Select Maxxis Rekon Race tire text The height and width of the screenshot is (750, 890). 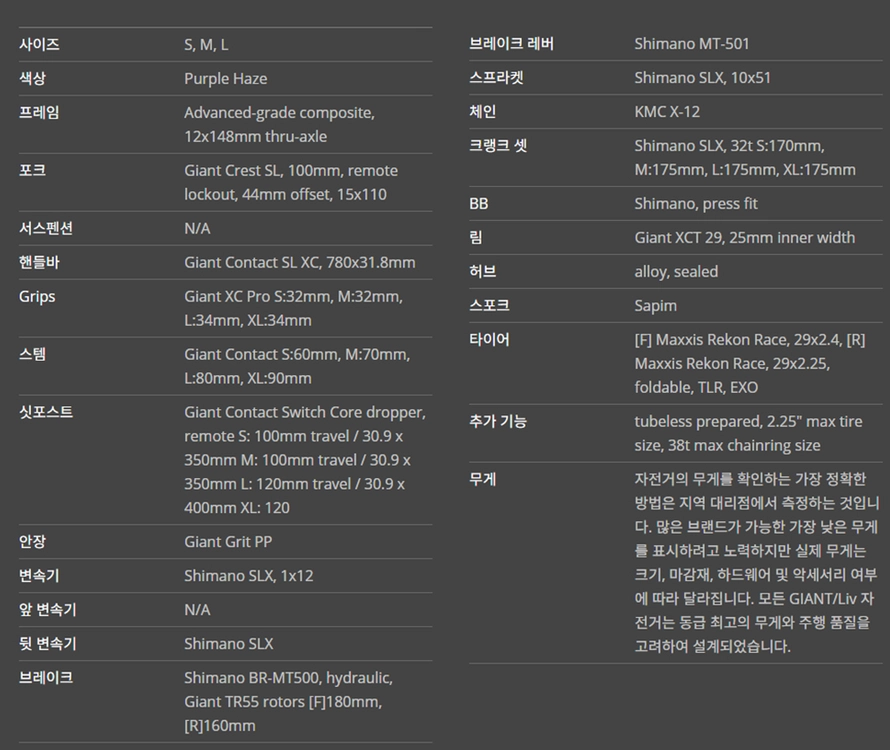(750, 364)
